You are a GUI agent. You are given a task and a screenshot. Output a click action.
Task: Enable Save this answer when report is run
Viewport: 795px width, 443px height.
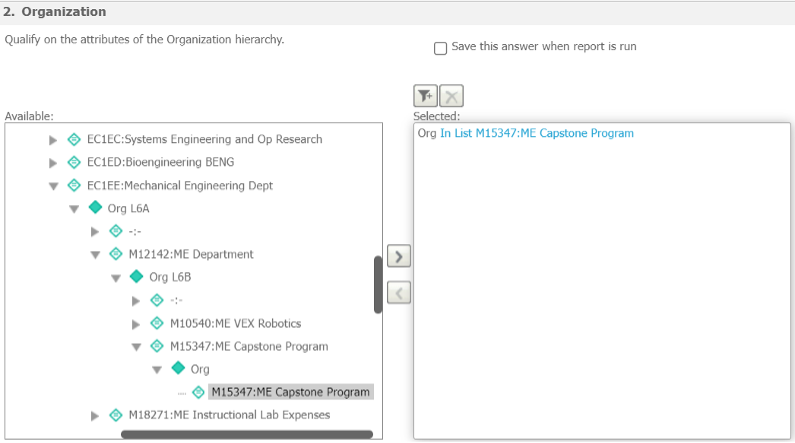click(440, 48)
